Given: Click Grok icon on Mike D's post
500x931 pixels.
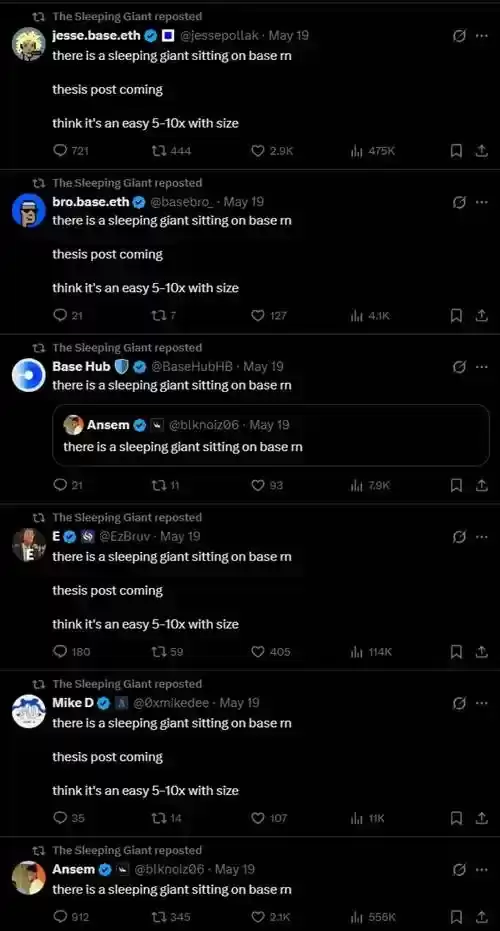Looking at the screenshot, I should click(x=459, y=703).
